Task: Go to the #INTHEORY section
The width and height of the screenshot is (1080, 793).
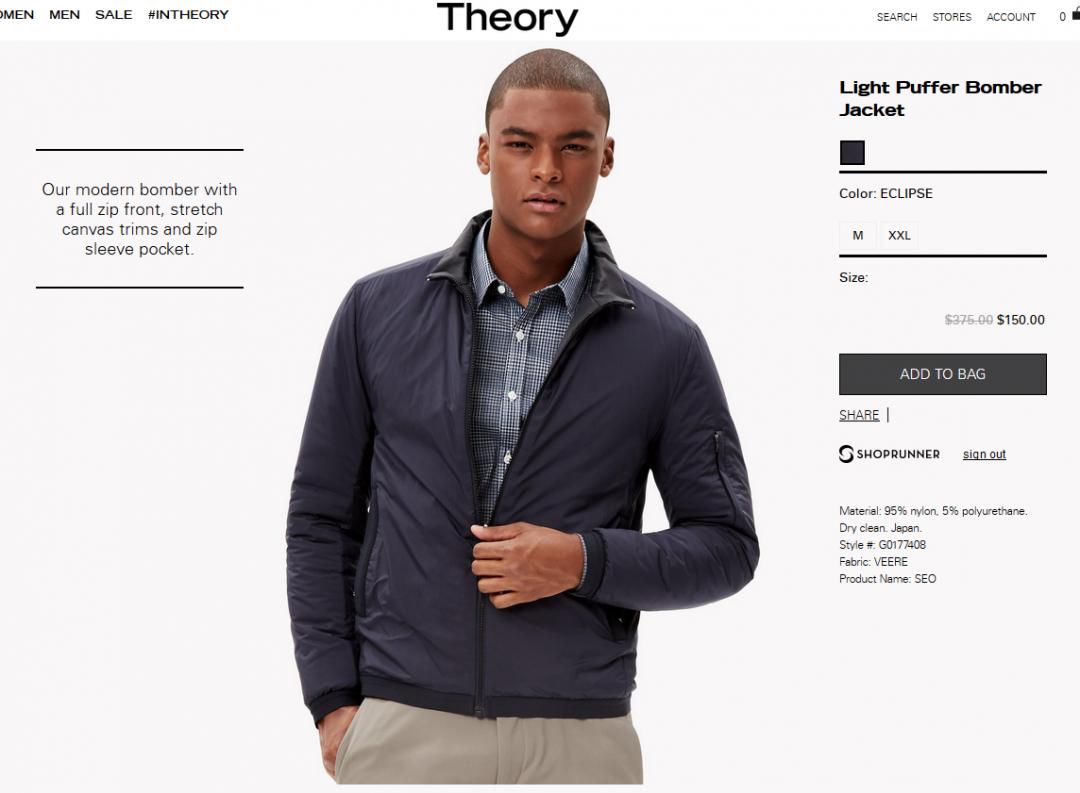Action: click(188, 14)
